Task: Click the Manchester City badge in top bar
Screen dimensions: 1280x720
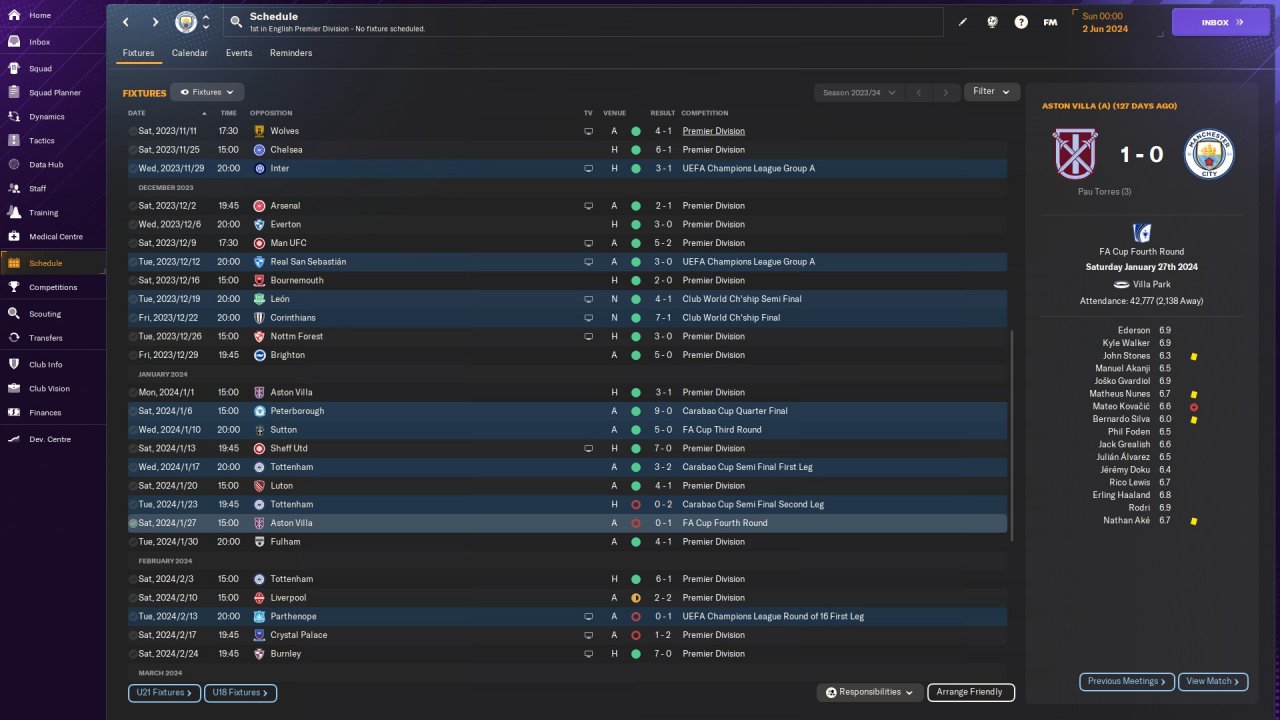Action: [186, 22]
